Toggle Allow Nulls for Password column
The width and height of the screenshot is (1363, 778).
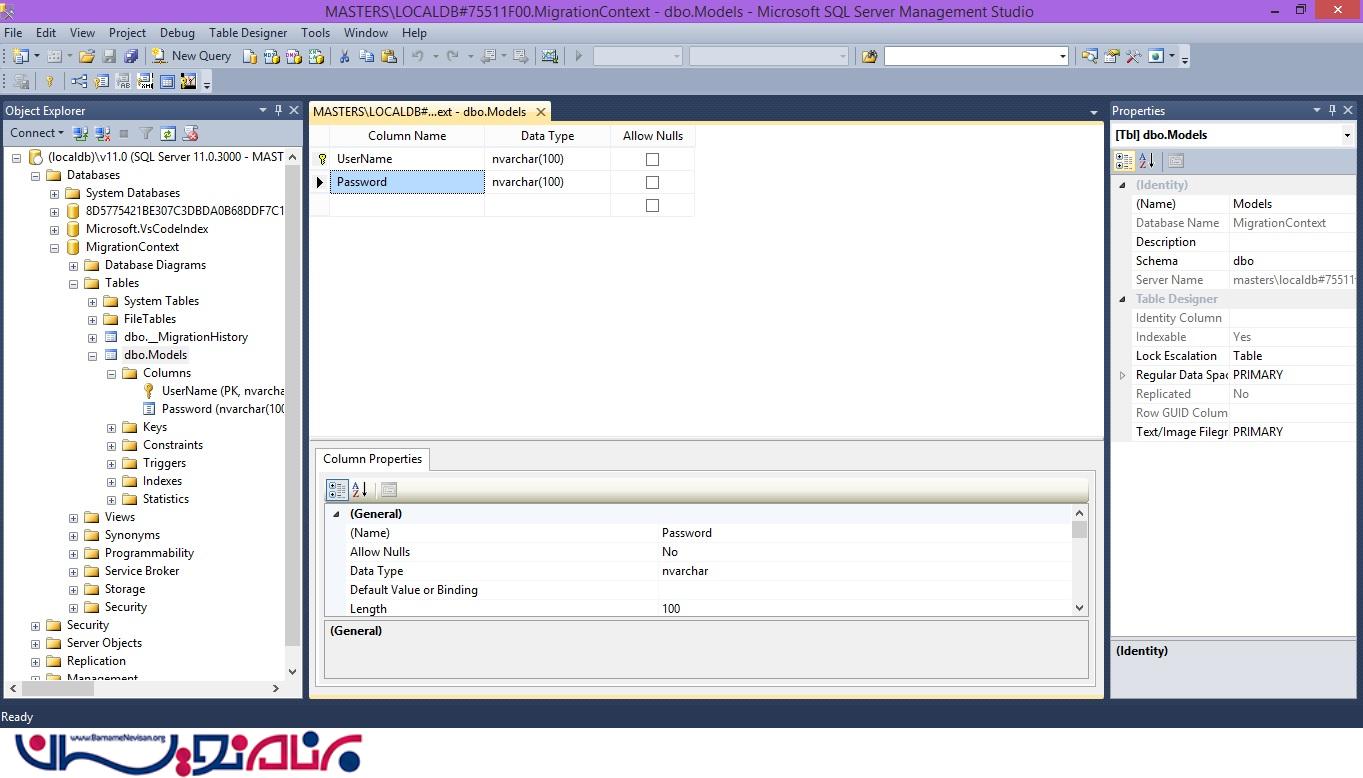[x=652, y=182]
